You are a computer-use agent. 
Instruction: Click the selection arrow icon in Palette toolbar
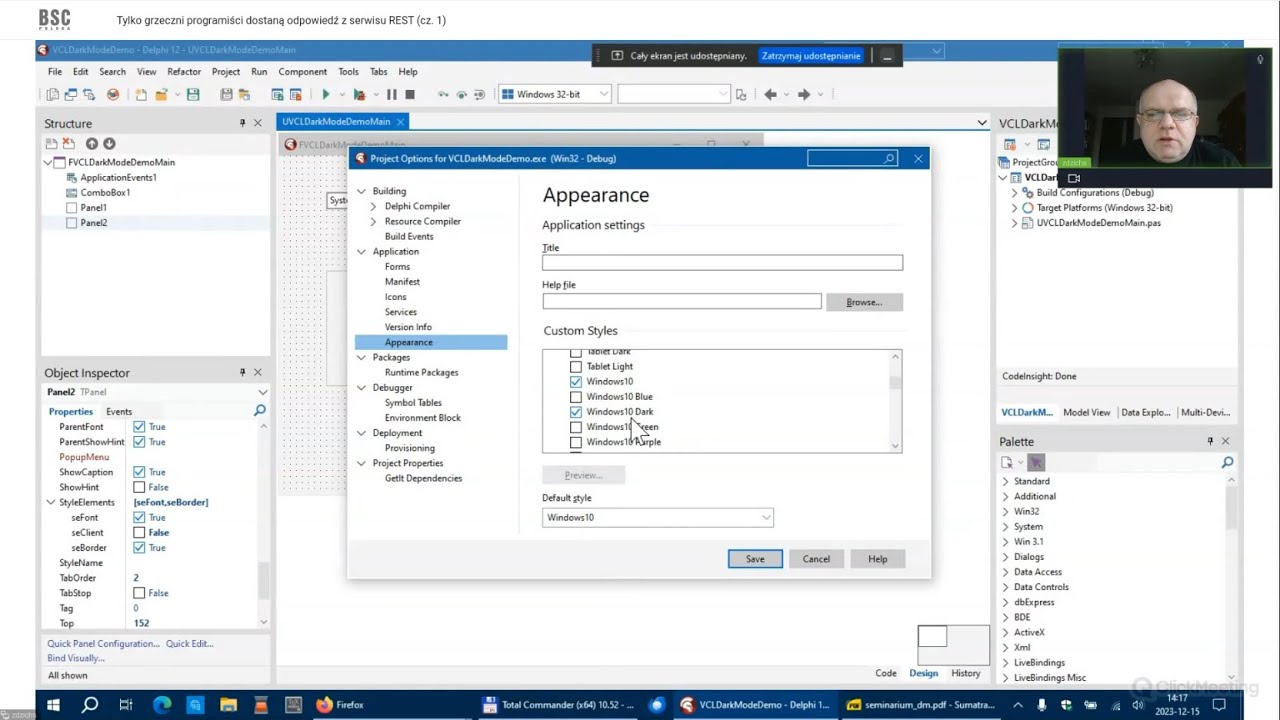pos(1036,462)
